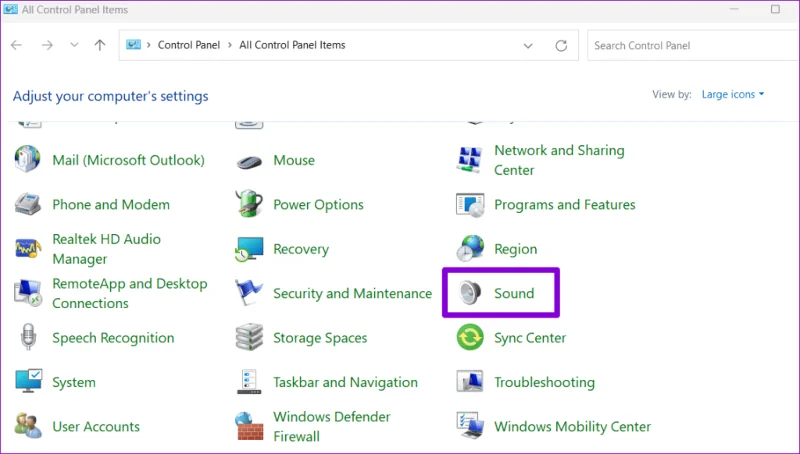
Task: Open the Windows Mobility Center icon
Action: (x=469, y=425)
